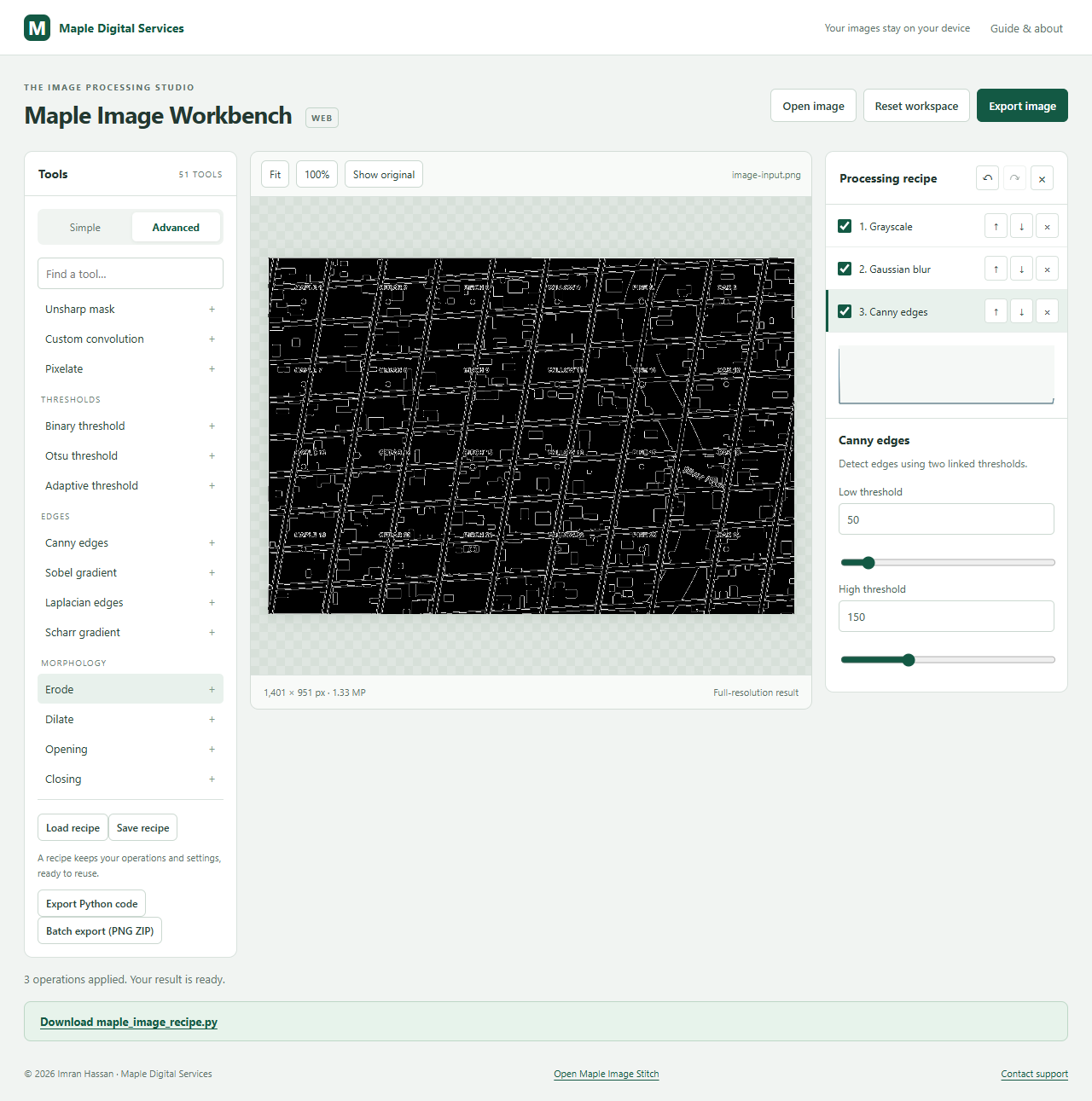Screen dimensions: 1092x1101
Task: Switch to the Advanced tools tab
Action: [x=176, y=227]
